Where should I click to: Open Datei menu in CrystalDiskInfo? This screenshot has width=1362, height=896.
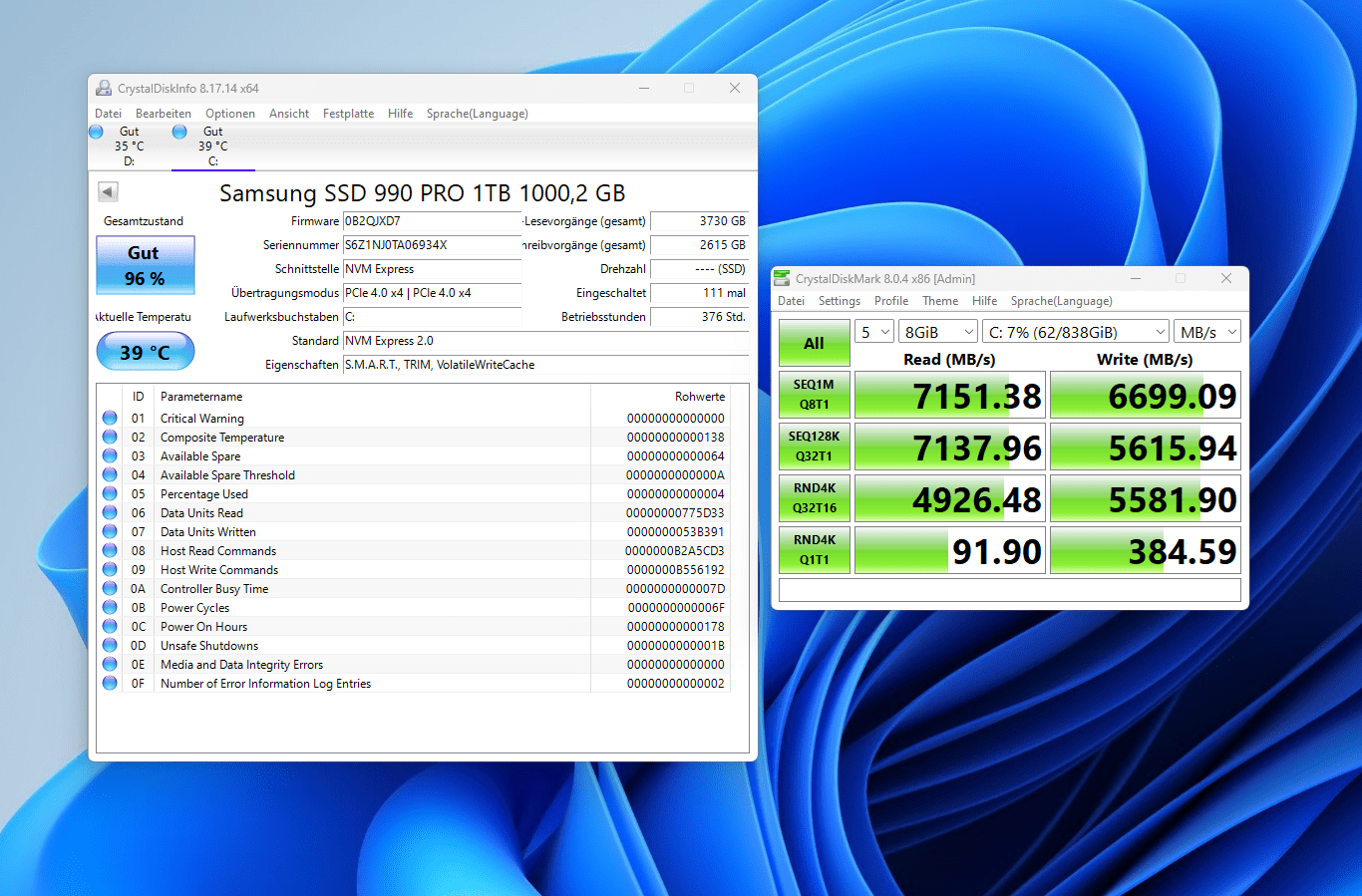click(x=109, y=114)
